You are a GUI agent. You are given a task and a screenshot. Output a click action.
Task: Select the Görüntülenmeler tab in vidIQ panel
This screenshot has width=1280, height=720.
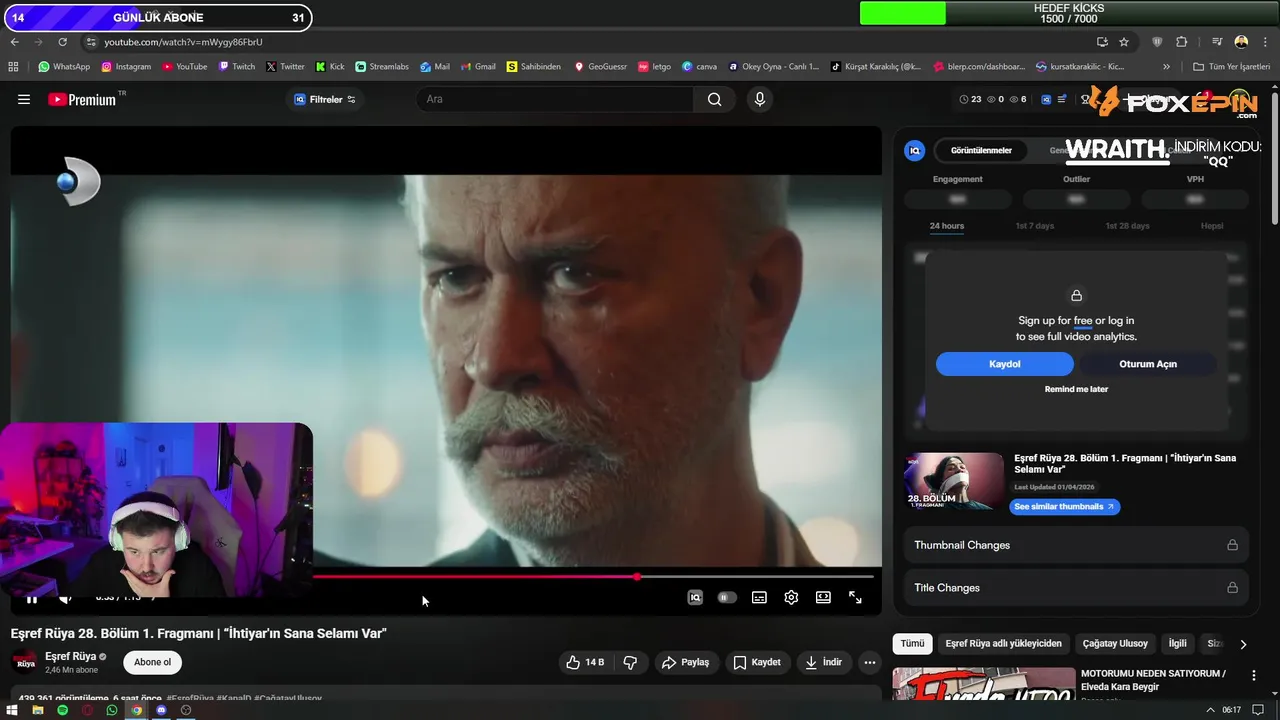981,150
